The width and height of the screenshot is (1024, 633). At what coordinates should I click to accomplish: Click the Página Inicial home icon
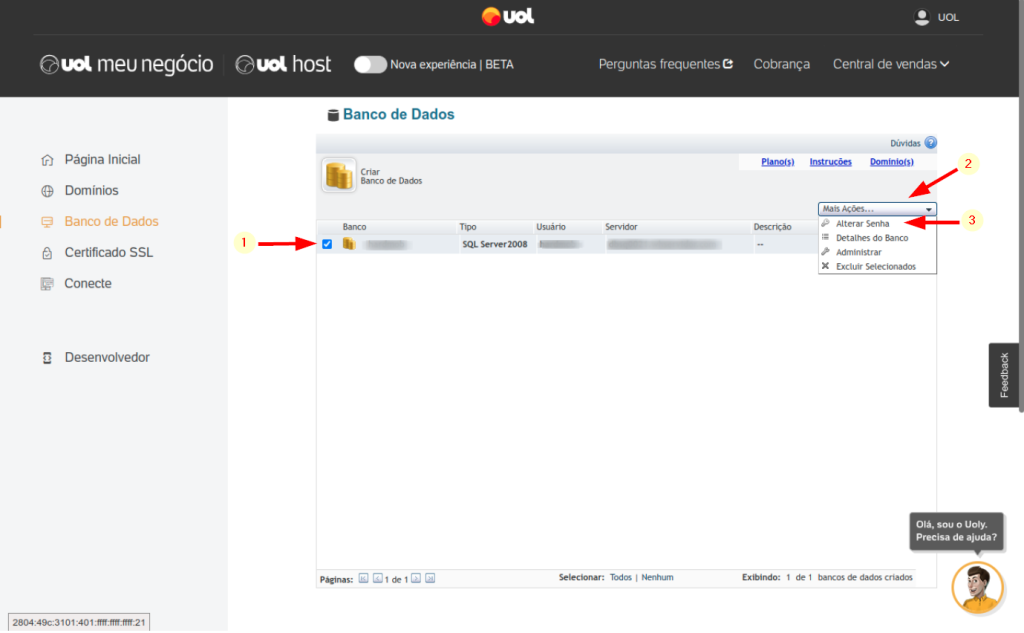click(47, 160)
